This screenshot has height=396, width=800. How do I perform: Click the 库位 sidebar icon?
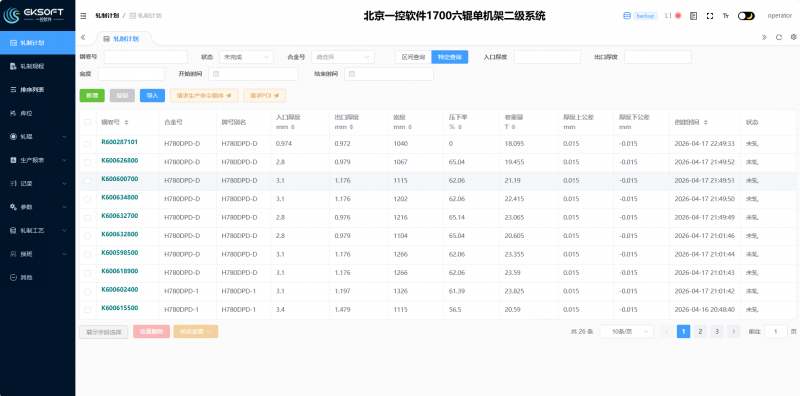coord(13,113)
